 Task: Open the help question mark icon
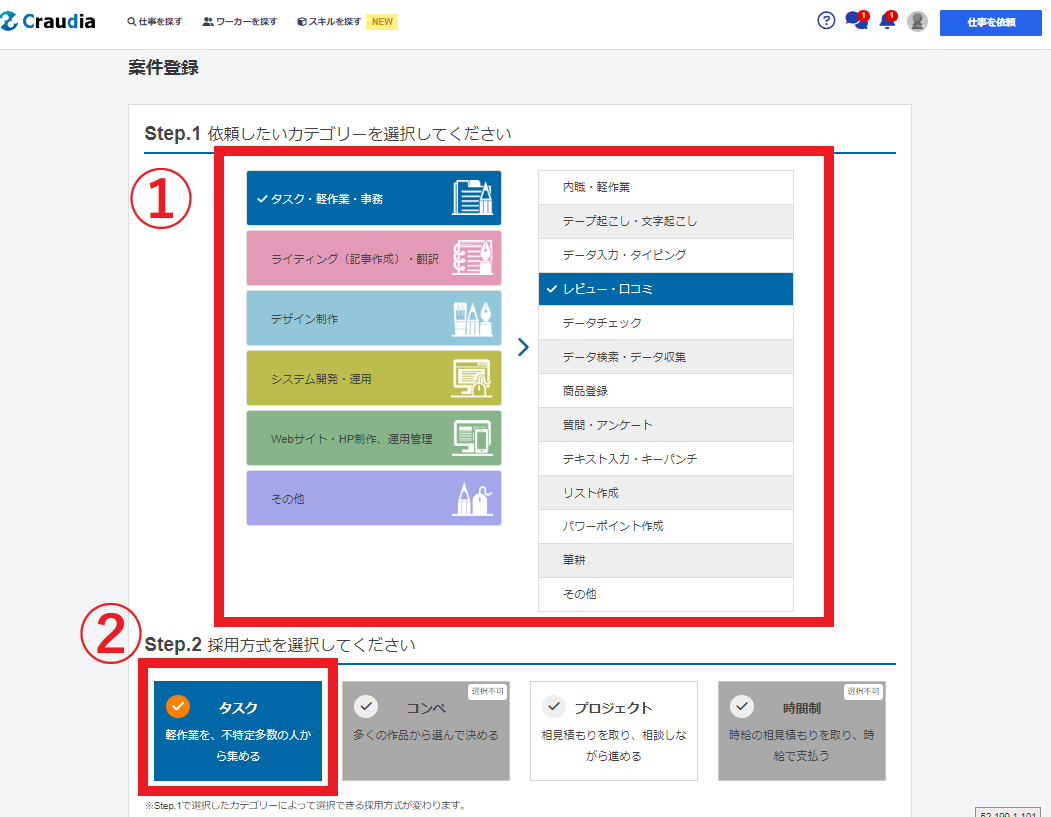click(x=826, y=21)
